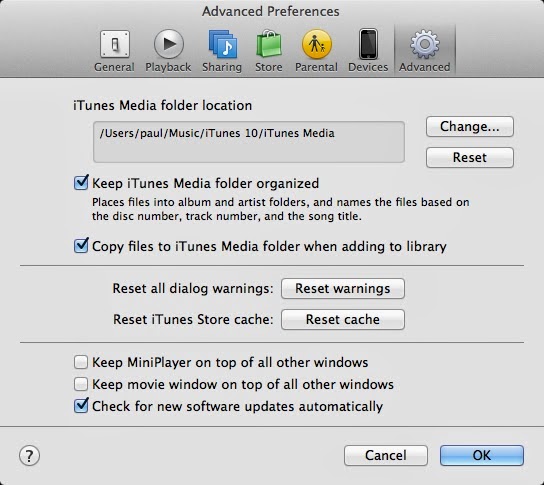
Task: Open the Store preferences pane
Action: coord(269,51)
